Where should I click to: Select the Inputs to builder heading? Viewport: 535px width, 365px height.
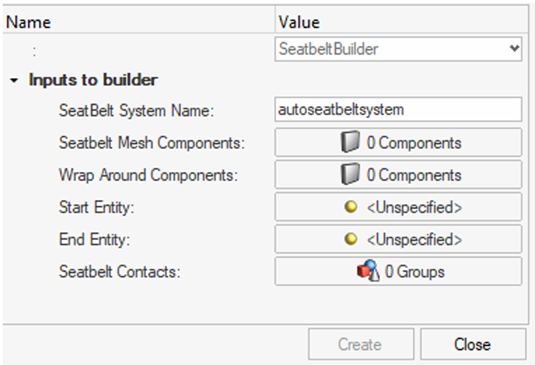93,80
